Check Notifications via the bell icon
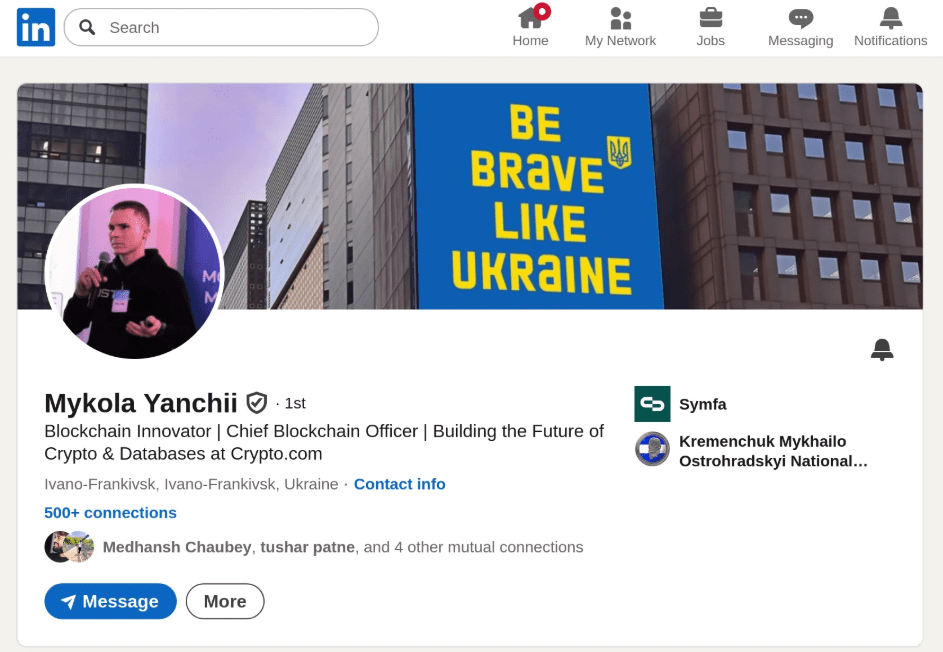Screen dimensions: 943x652 pos(889,18)
